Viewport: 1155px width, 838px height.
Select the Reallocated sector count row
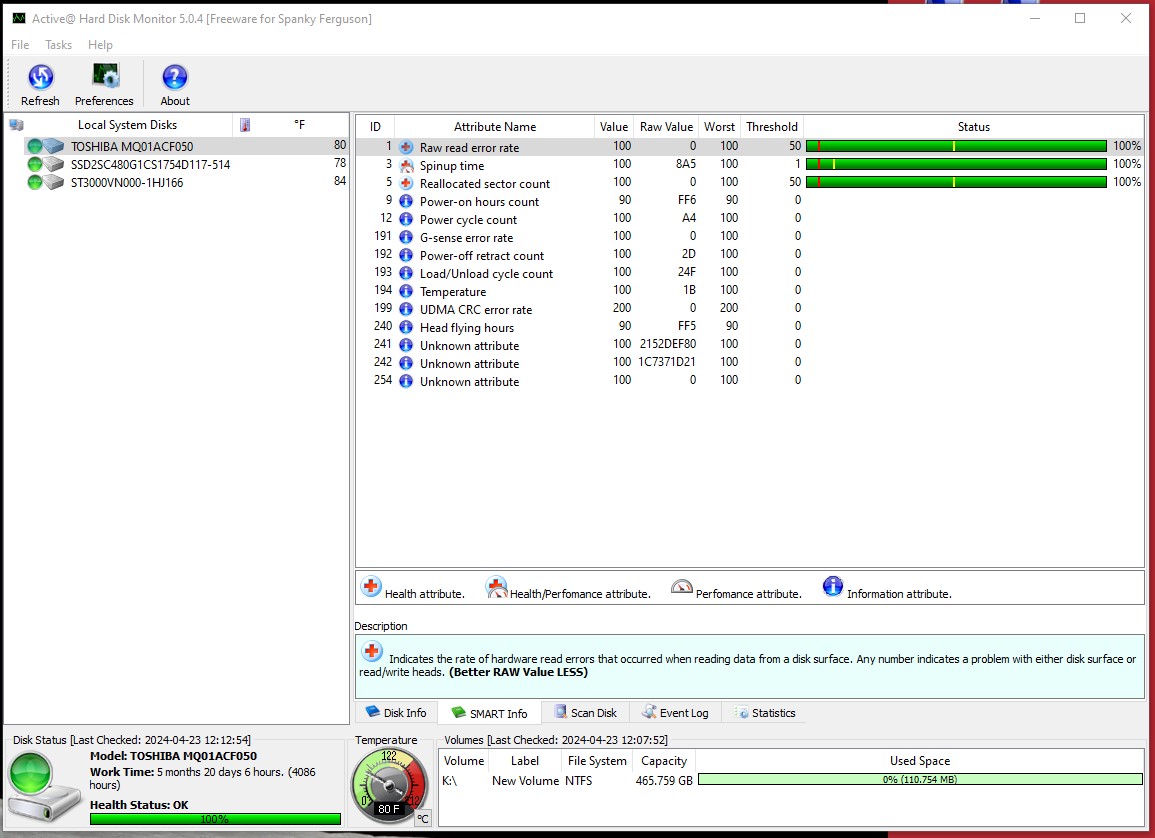(485, 183)
